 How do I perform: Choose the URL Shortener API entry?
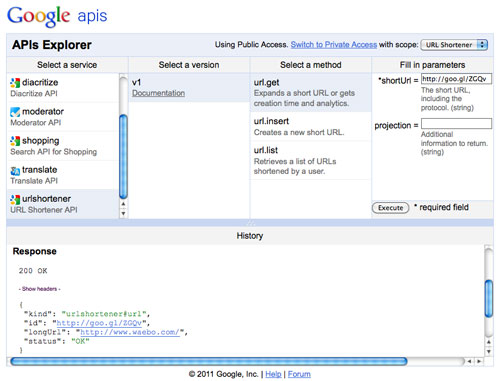44,210
